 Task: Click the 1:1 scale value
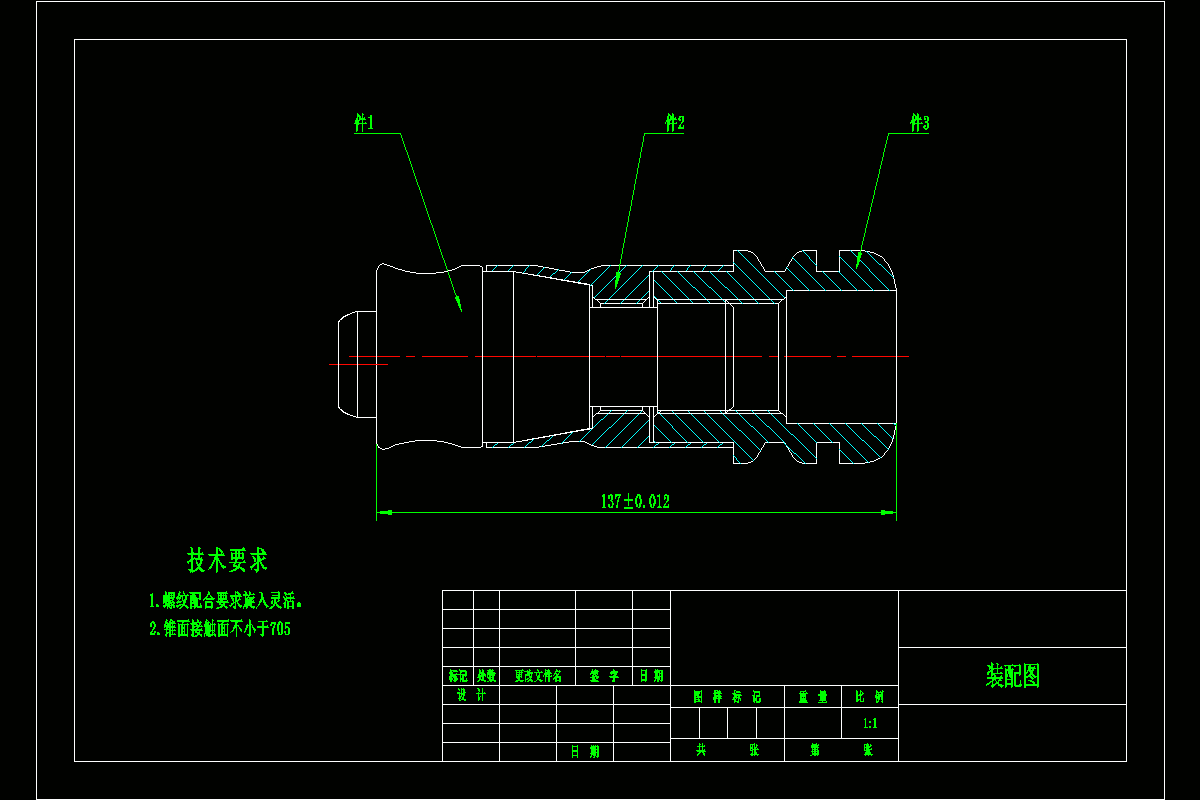[870, 723]
